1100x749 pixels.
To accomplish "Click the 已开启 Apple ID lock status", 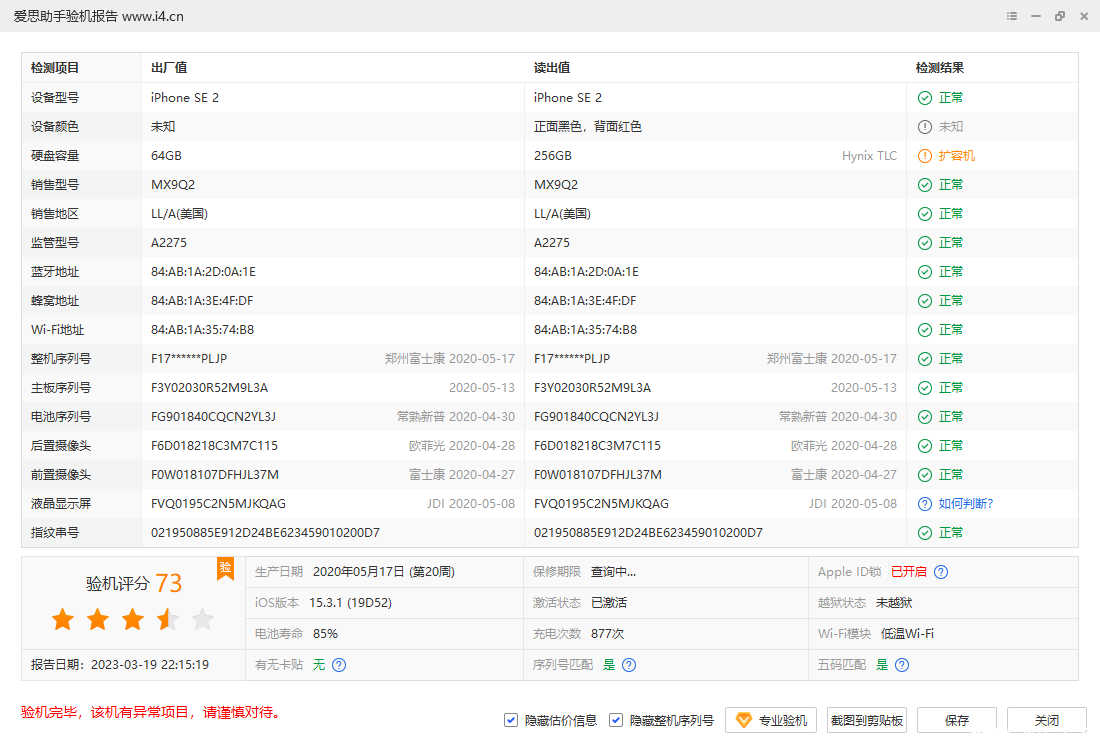I will [908, 572].
